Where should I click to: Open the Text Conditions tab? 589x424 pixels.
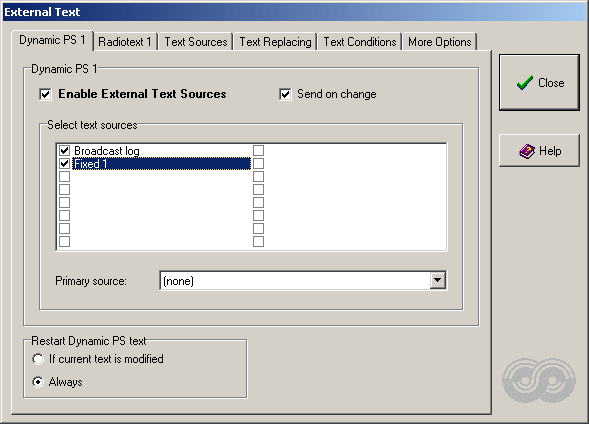(360, 42)
